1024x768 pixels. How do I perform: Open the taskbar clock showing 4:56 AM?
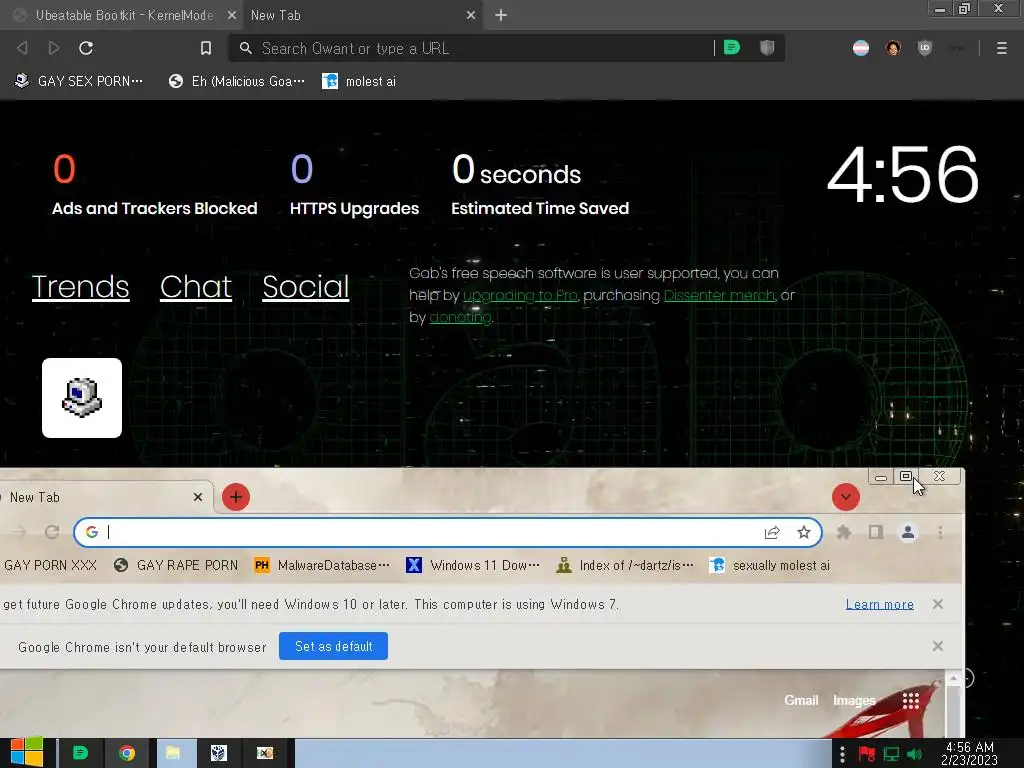coord(970,753)
